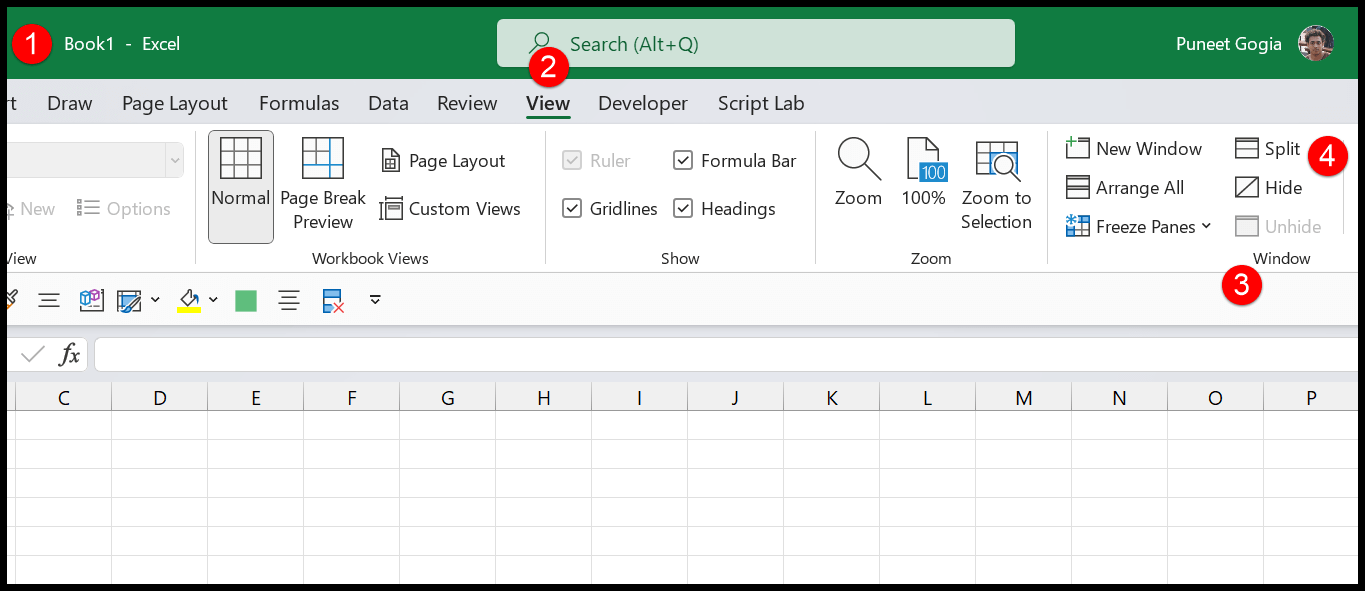Select the green color swatch
Viewport: 1365px width, 591px height.
246,300
